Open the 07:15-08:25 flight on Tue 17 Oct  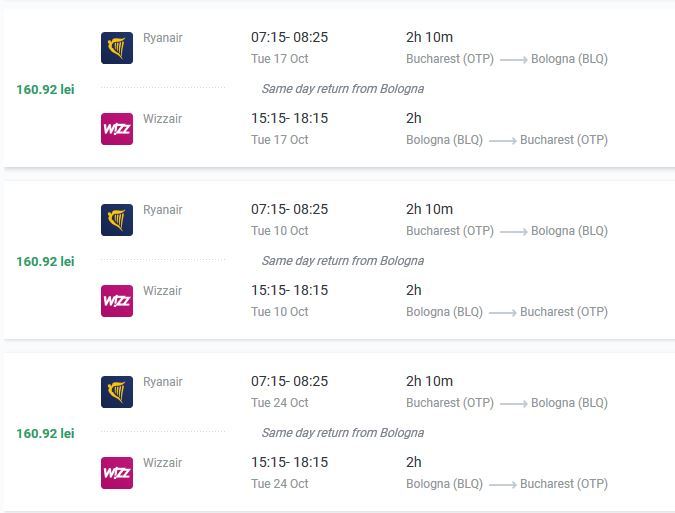pyautogui.click(x=289, y=37)
